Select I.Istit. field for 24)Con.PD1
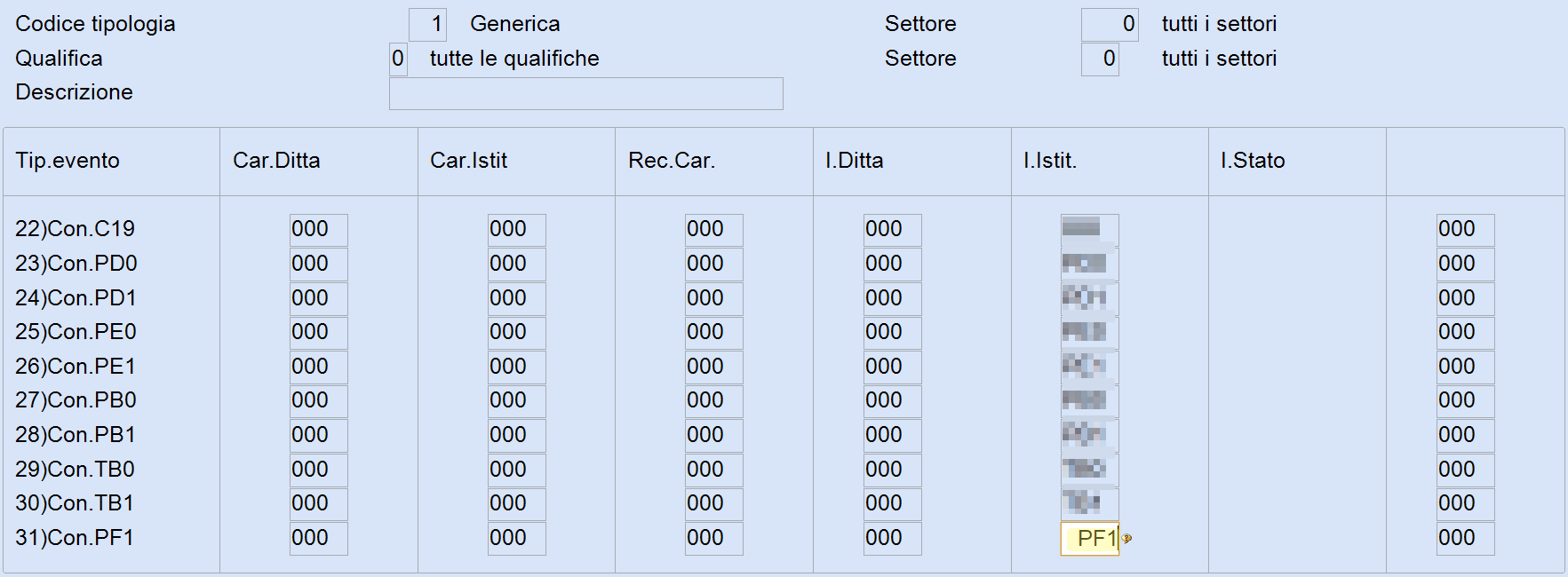The width and height of the screenshot is (1568, 577). pyautogui.click(x=1090, y=298)
